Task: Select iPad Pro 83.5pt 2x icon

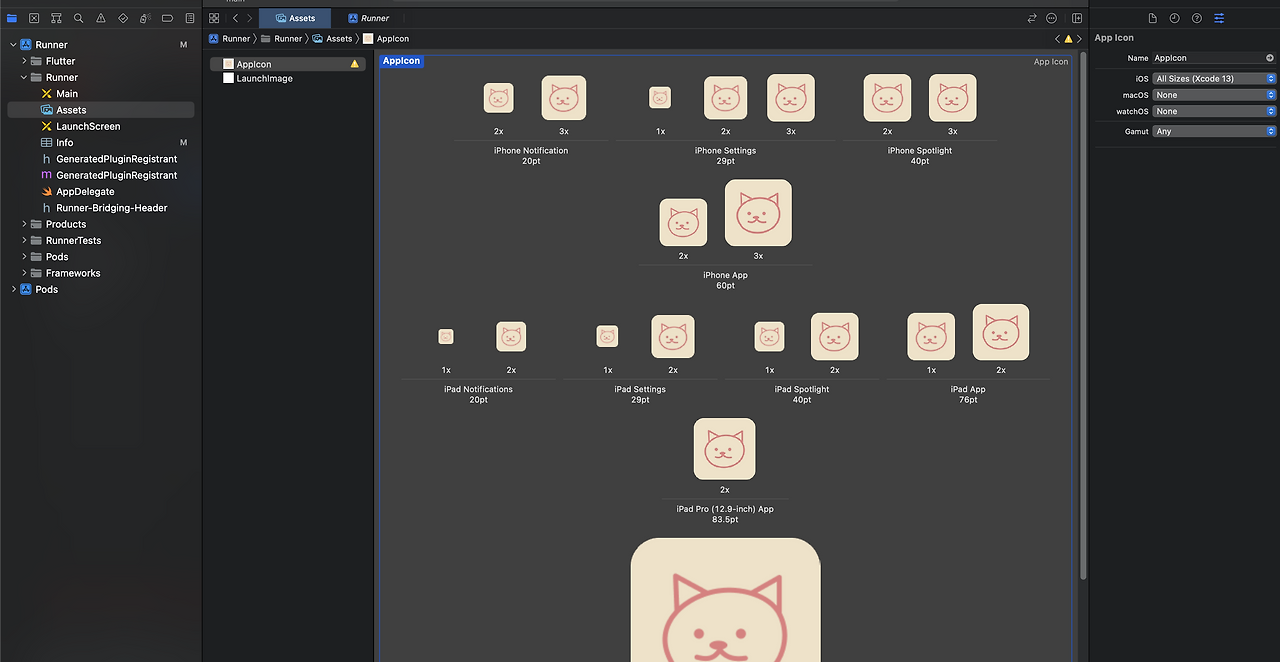Action: (725, 449)
